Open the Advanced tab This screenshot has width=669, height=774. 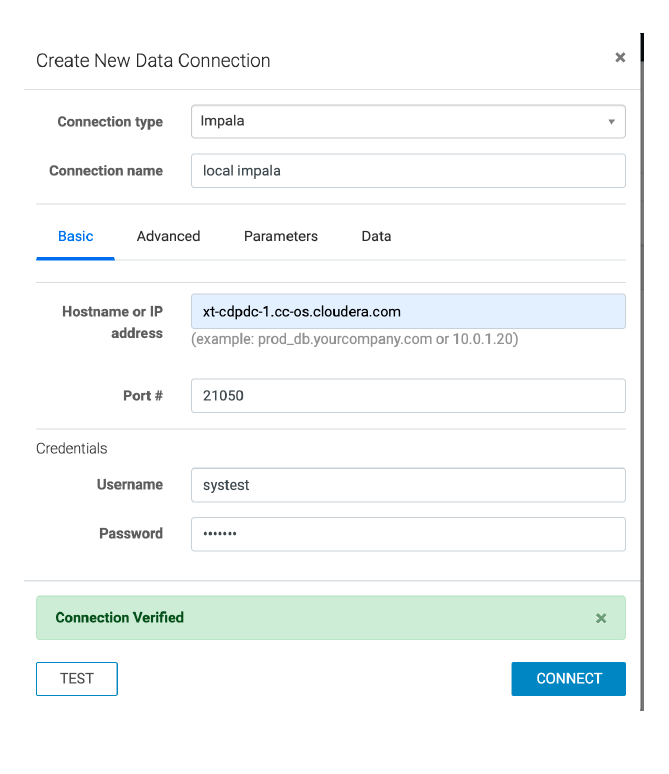point(168,236)
